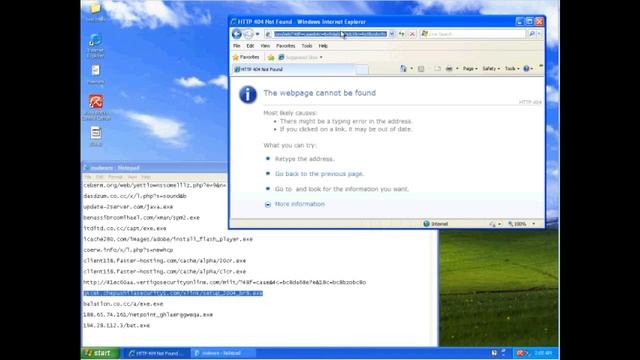The width and height of the screenshot is (640, 360).
Task: Click the leftmost system tray icon
Action: (494, 353)
